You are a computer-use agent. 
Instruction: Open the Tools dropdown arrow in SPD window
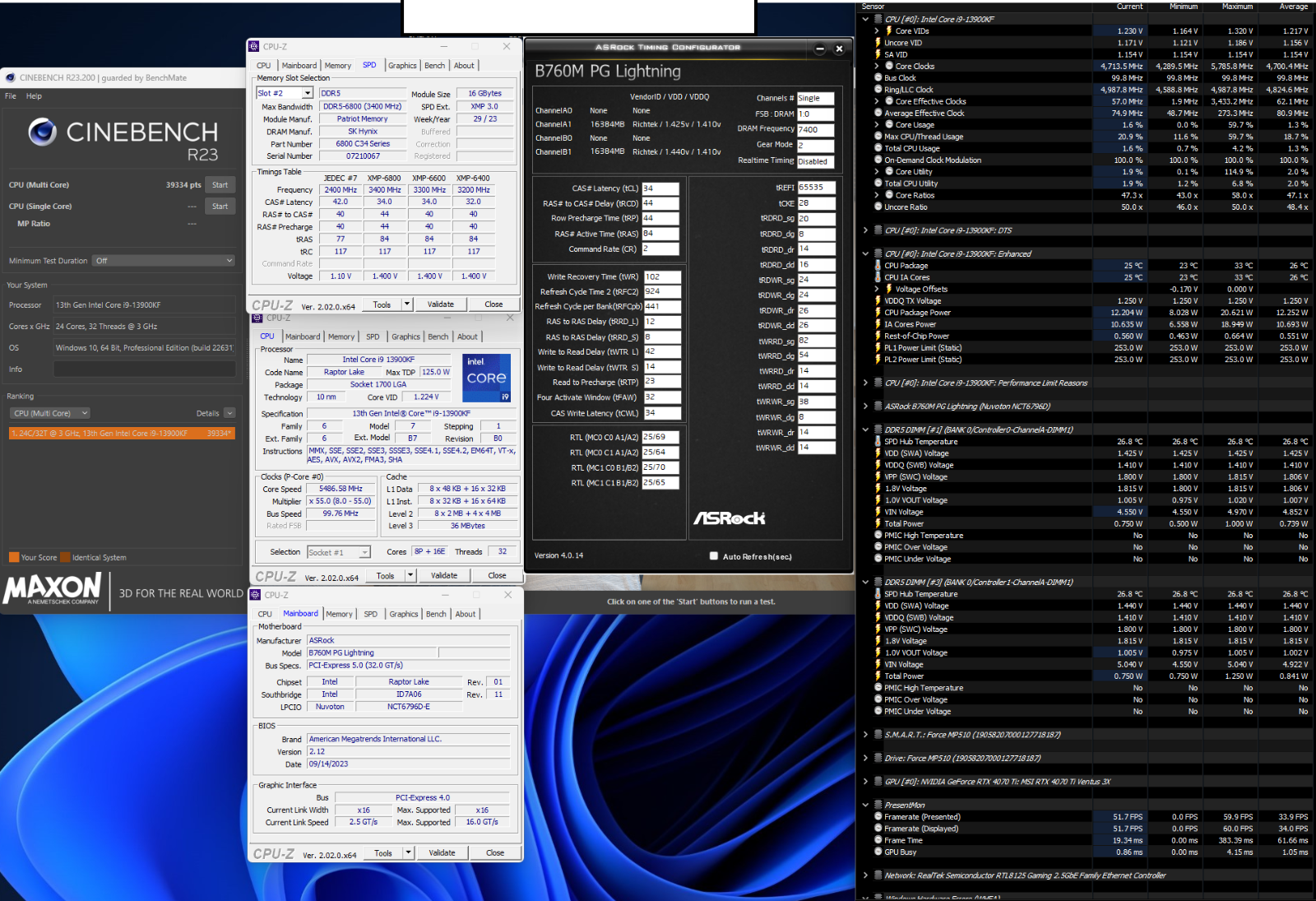click(x=407, y=304)
